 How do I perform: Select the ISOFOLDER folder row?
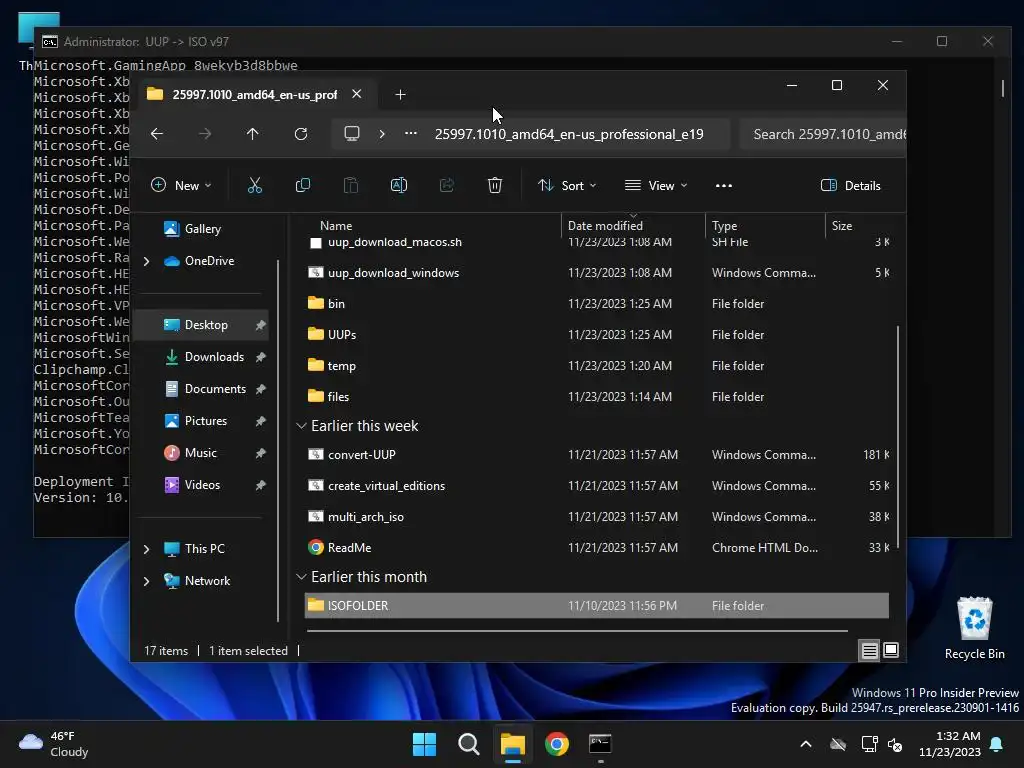[597, 605]
